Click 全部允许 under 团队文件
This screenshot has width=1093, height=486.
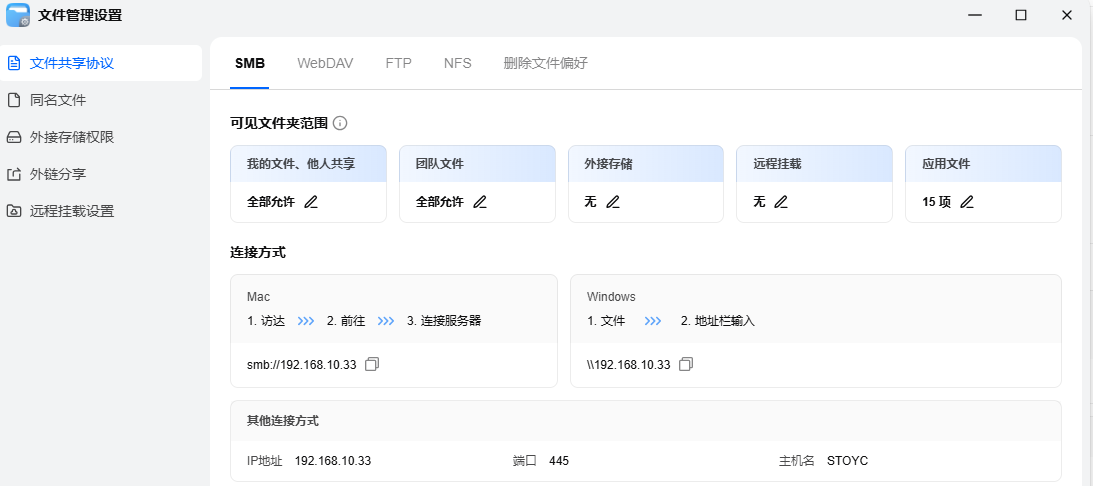(x=440, y=202)
